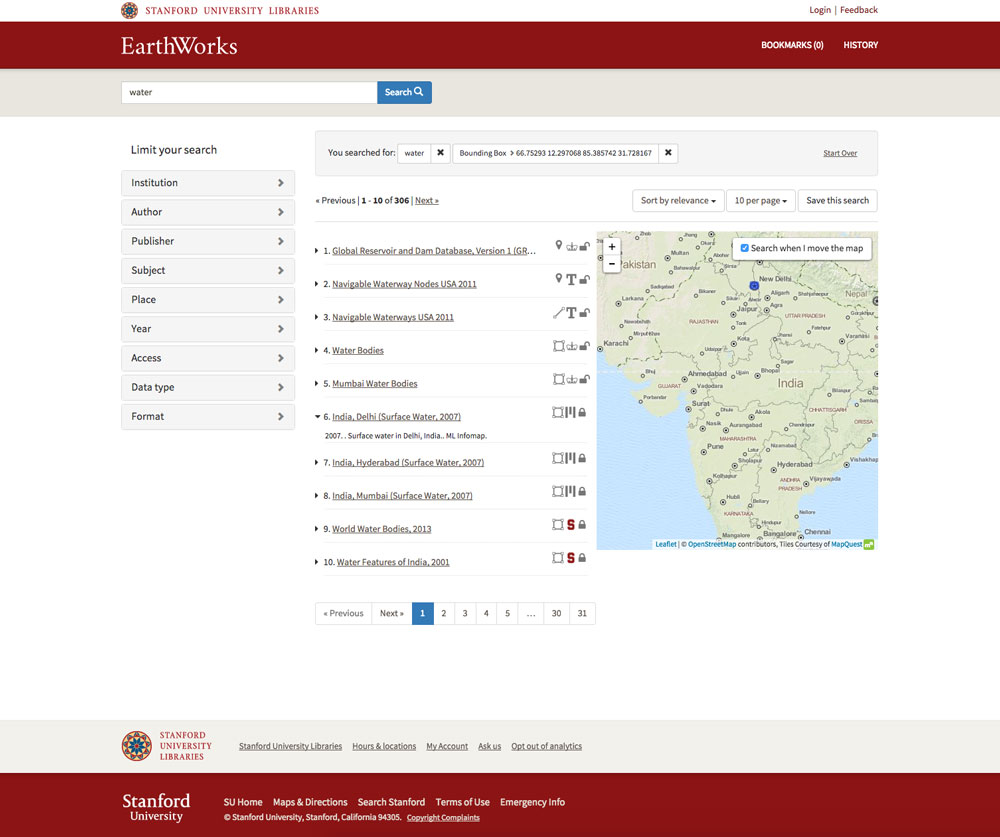Click the line icon beside Navigable Waterways USA 2011
This screenshot has width=1000, height=837.
[x=559, y=313]
